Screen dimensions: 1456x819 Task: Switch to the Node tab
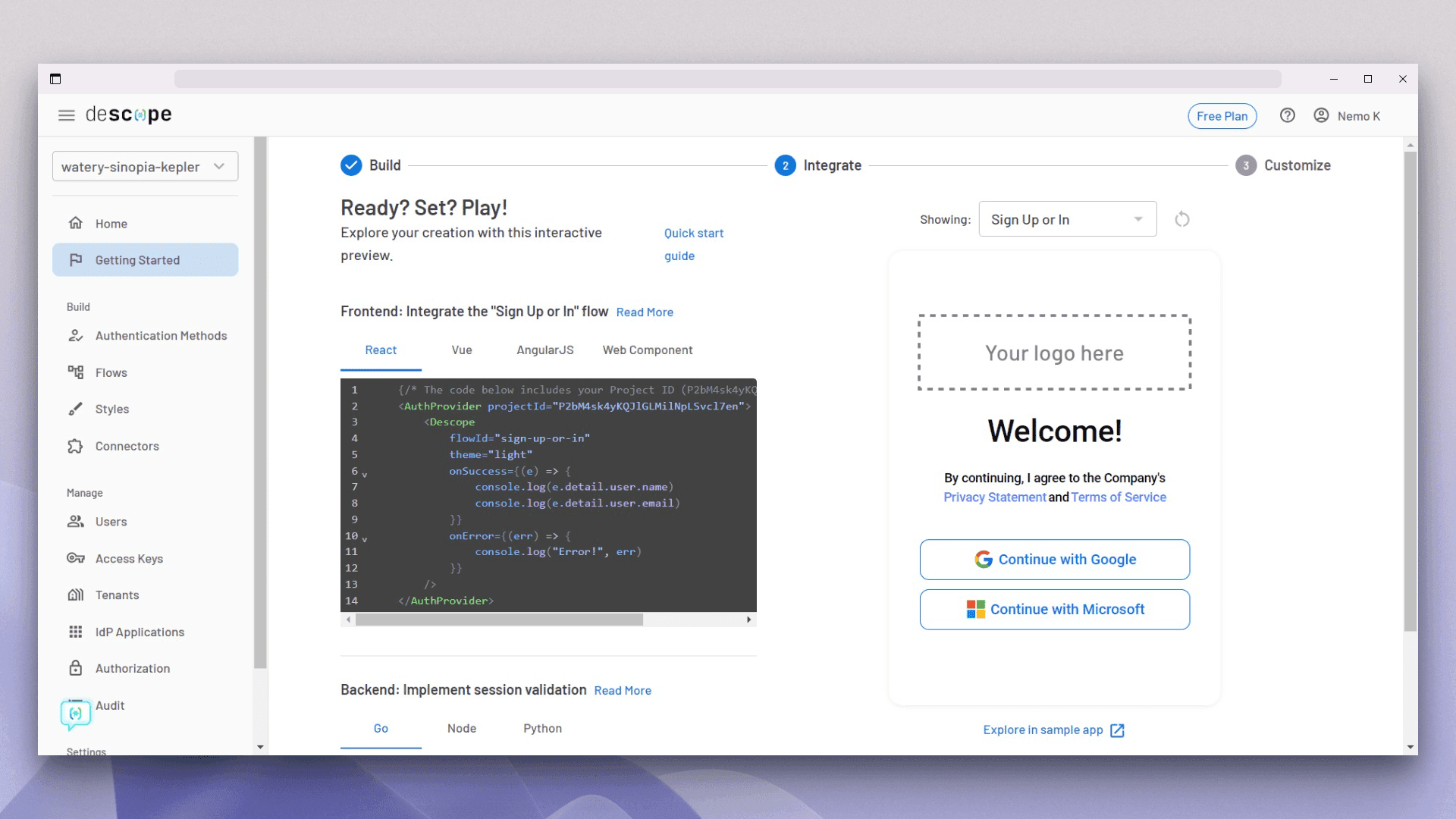[461, 728]
